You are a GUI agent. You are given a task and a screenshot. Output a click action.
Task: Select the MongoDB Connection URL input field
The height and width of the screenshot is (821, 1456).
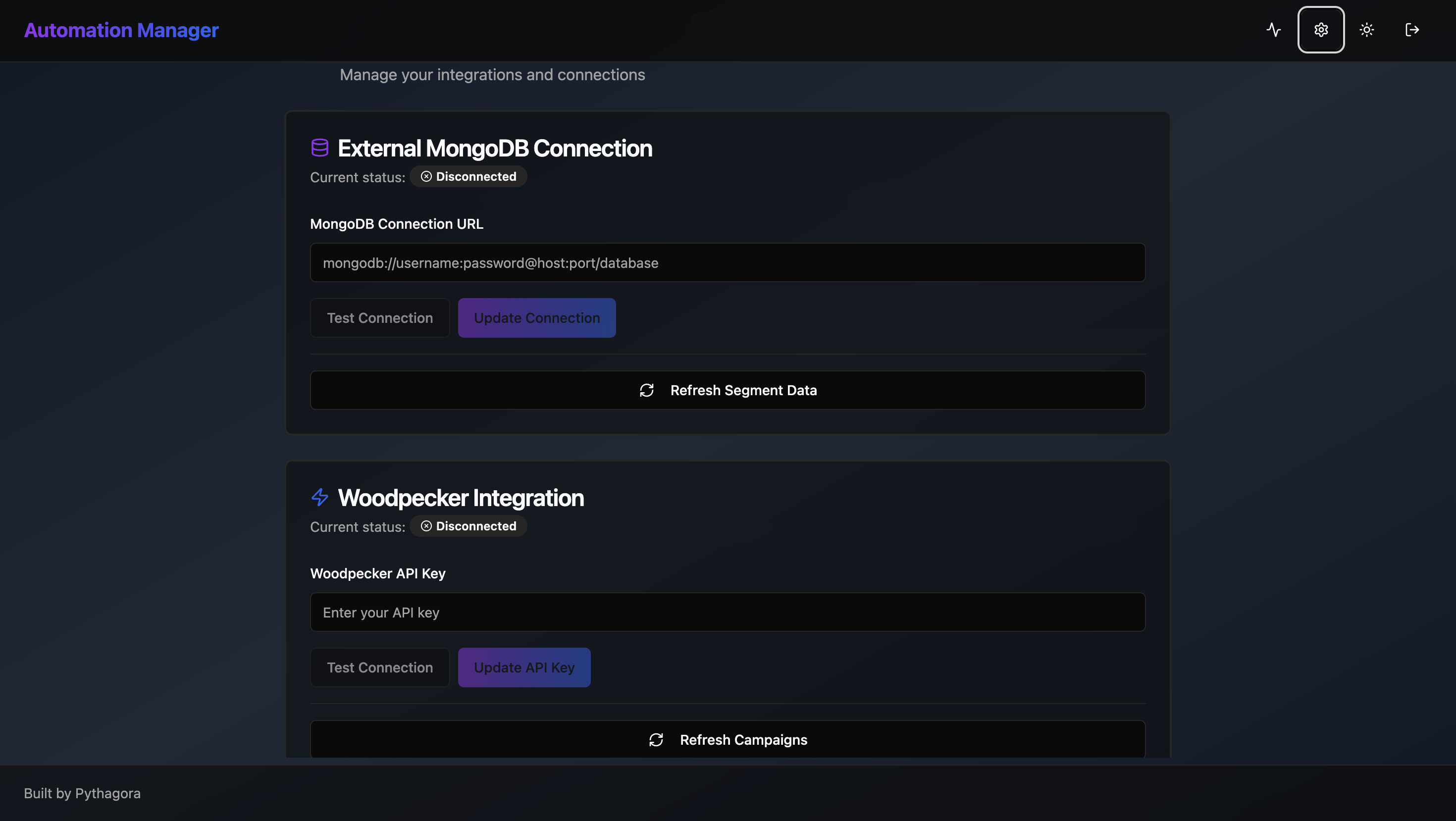point(728,262)
